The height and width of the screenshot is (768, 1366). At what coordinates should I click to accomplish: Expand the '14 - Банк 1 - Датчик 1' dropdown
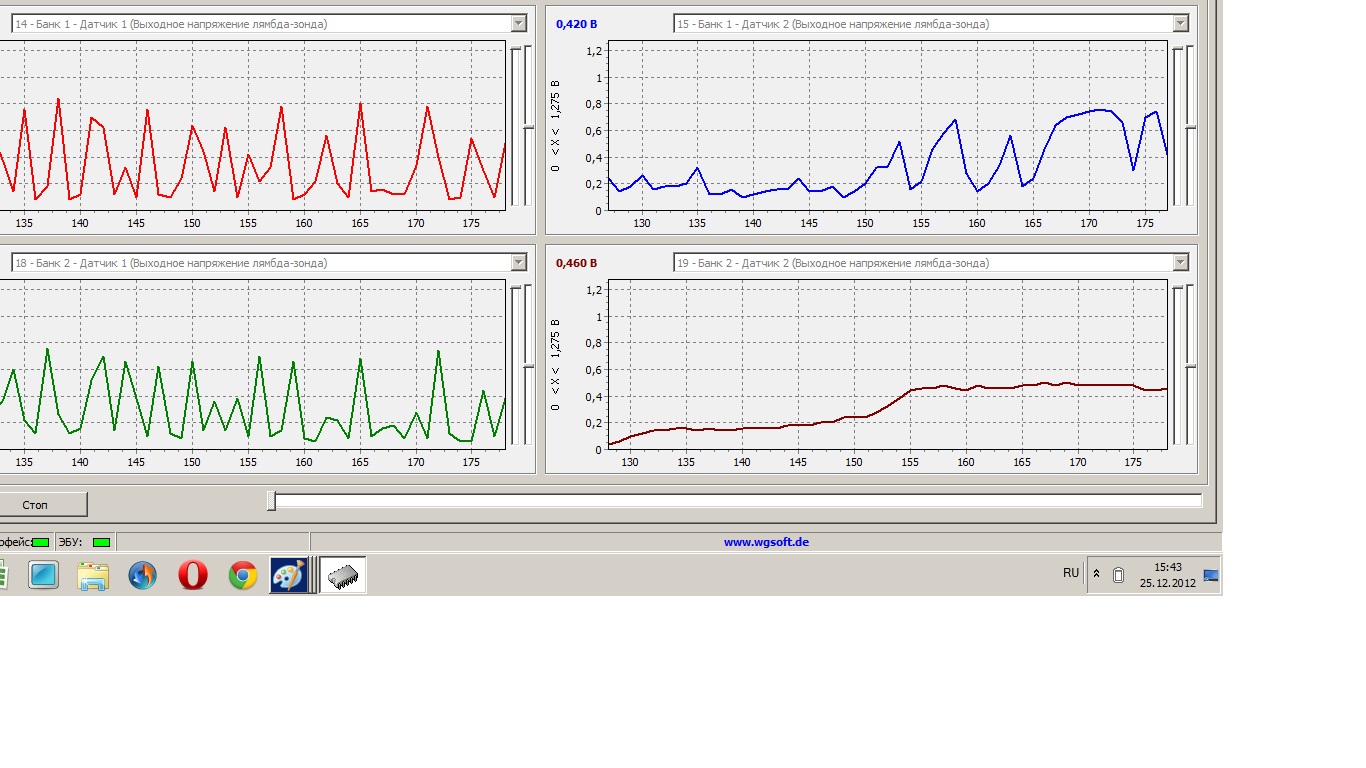(518, 23)
